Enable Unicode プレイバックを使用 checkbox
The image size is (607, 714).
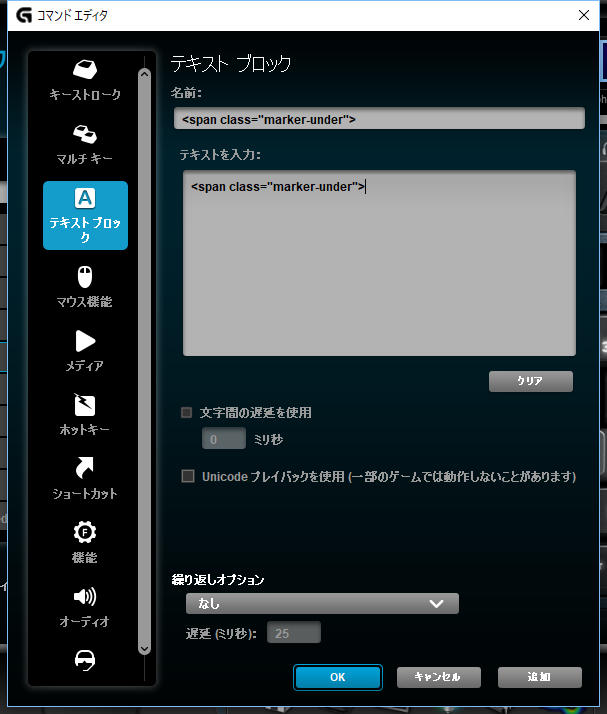[188, 476]
